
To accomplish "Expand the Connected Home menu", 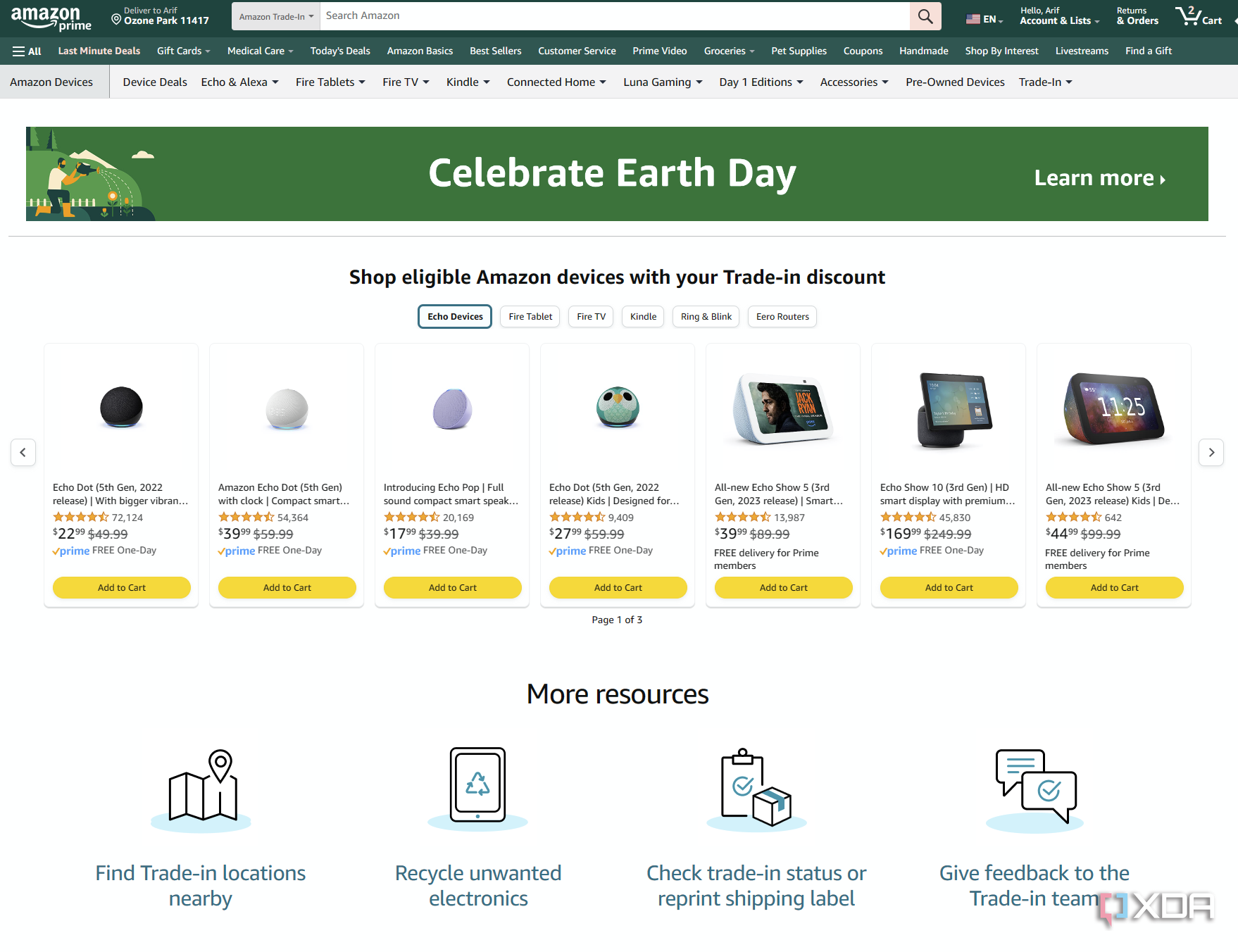I will (556, 82).
